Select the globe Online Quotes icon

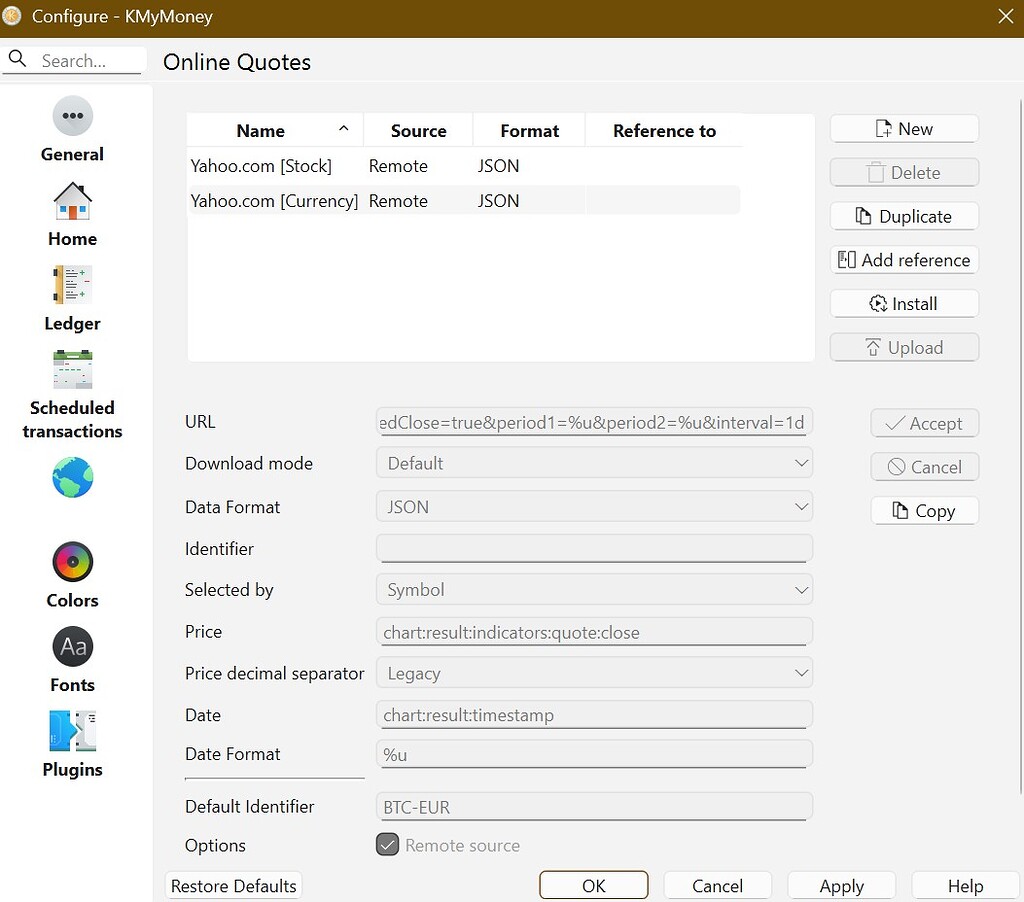click(72, 478)
